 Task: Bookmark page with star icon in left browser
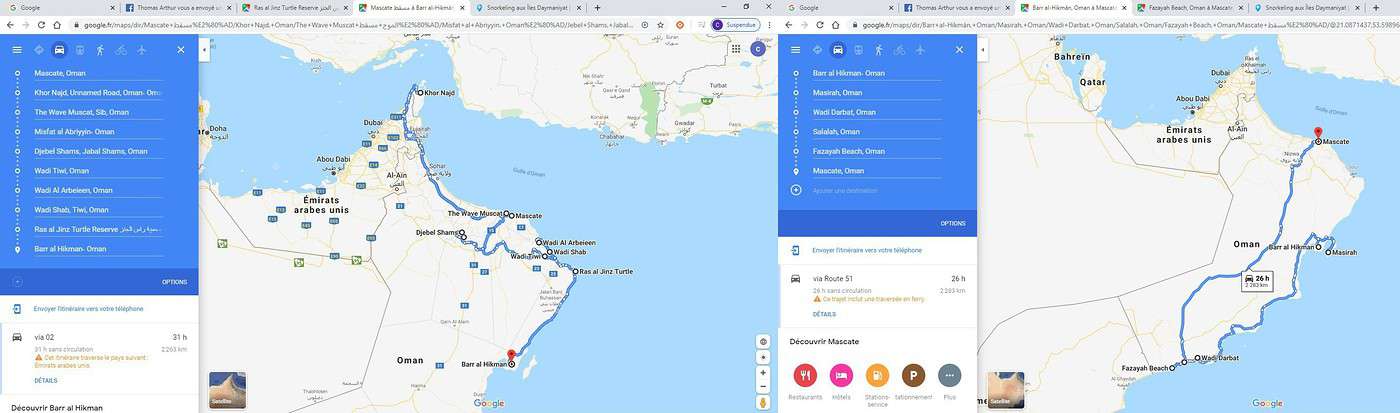[x=661, y=24]
